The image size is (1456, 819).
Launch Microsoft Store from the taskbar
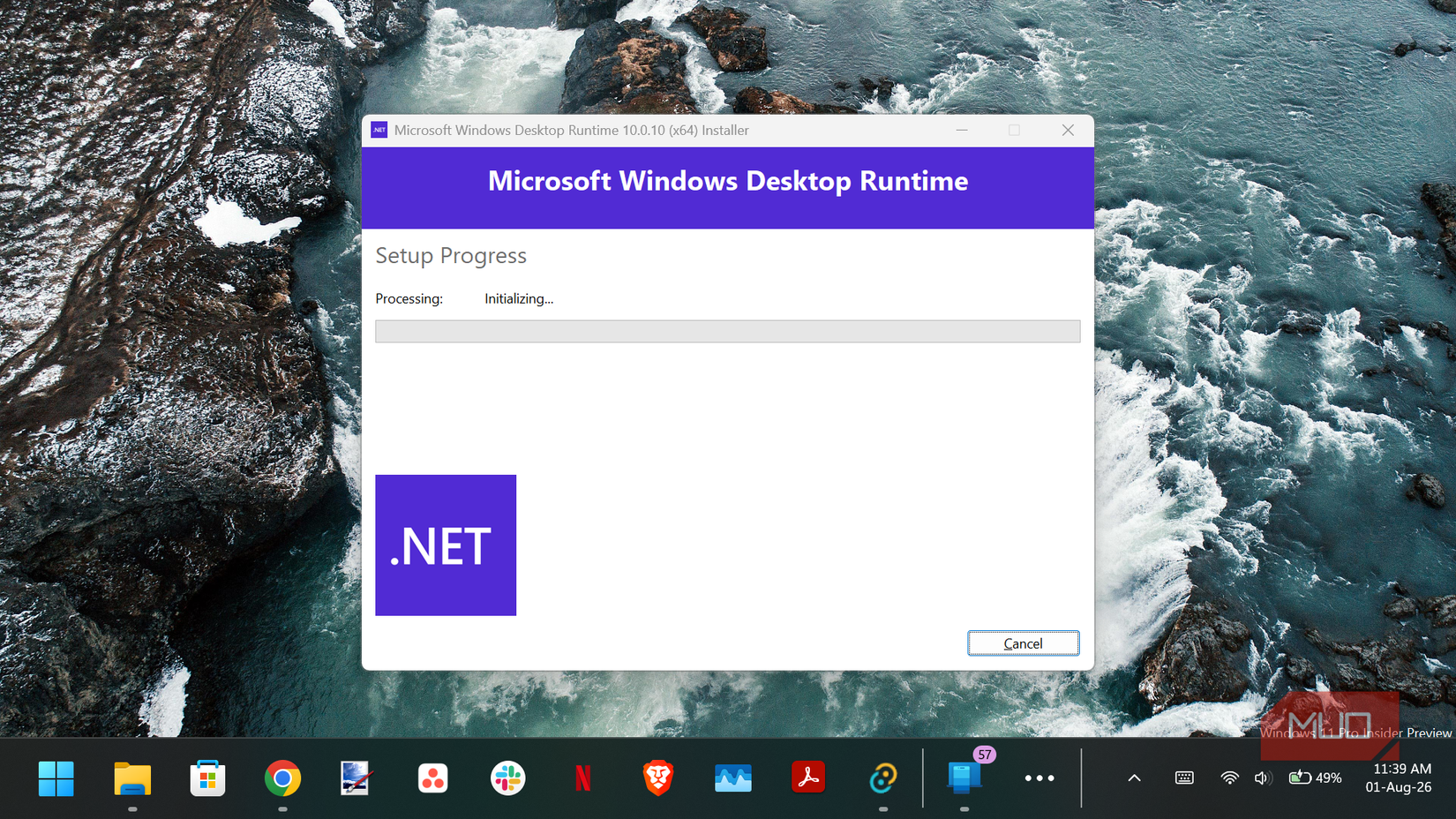[x=207, y=778]
